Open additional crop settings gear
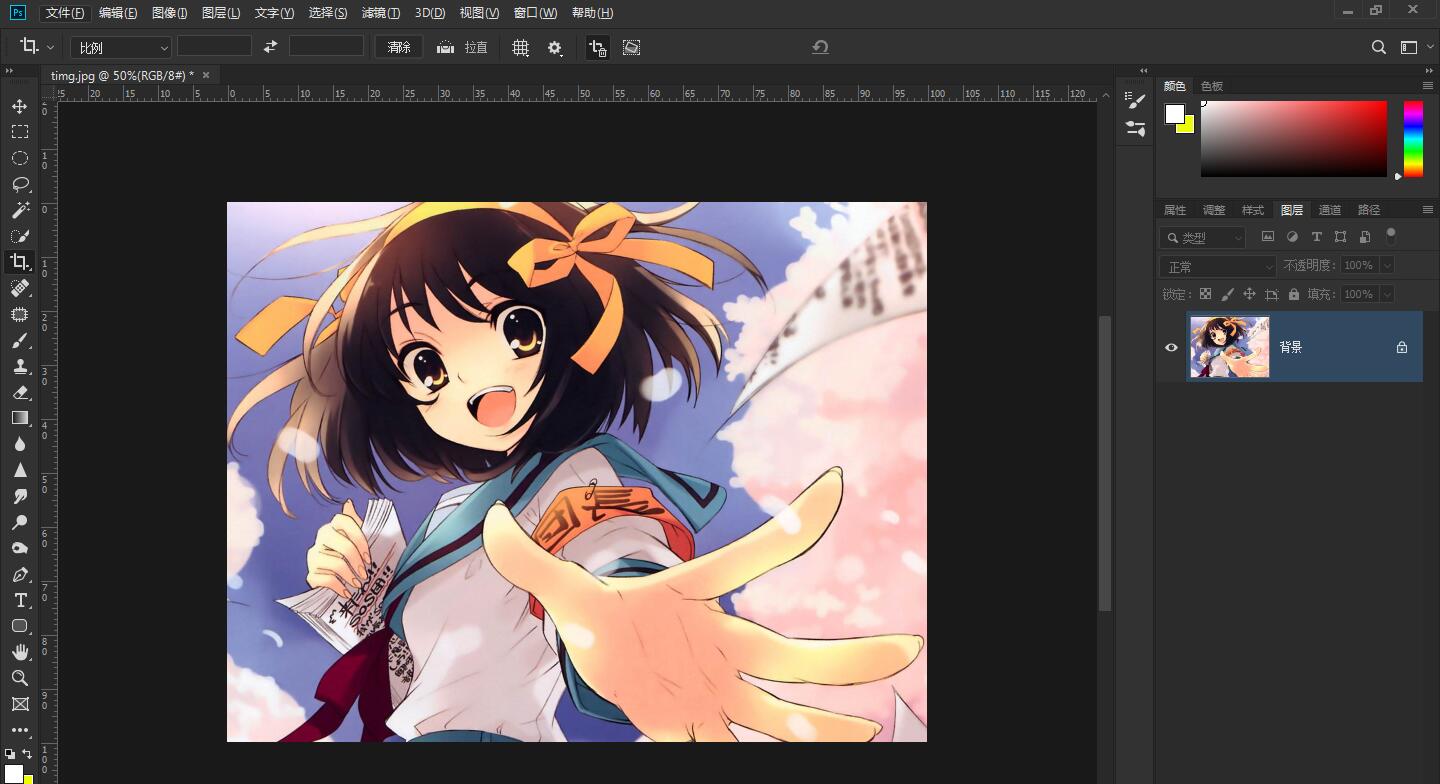The height and width of the screenshot is (784, 1440). click(555, 47)
